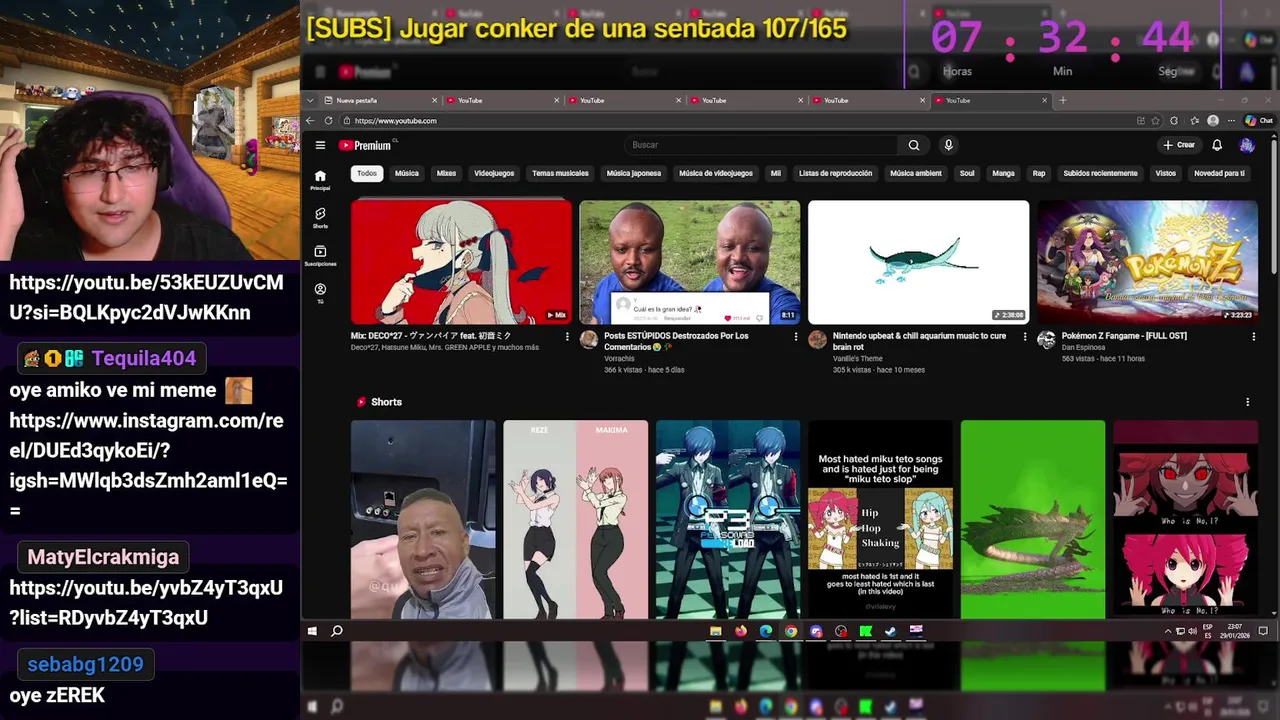Open options for Pokémon Z Fangame video
Viewport: 1280px width, 720px height.
(1253, 337)
